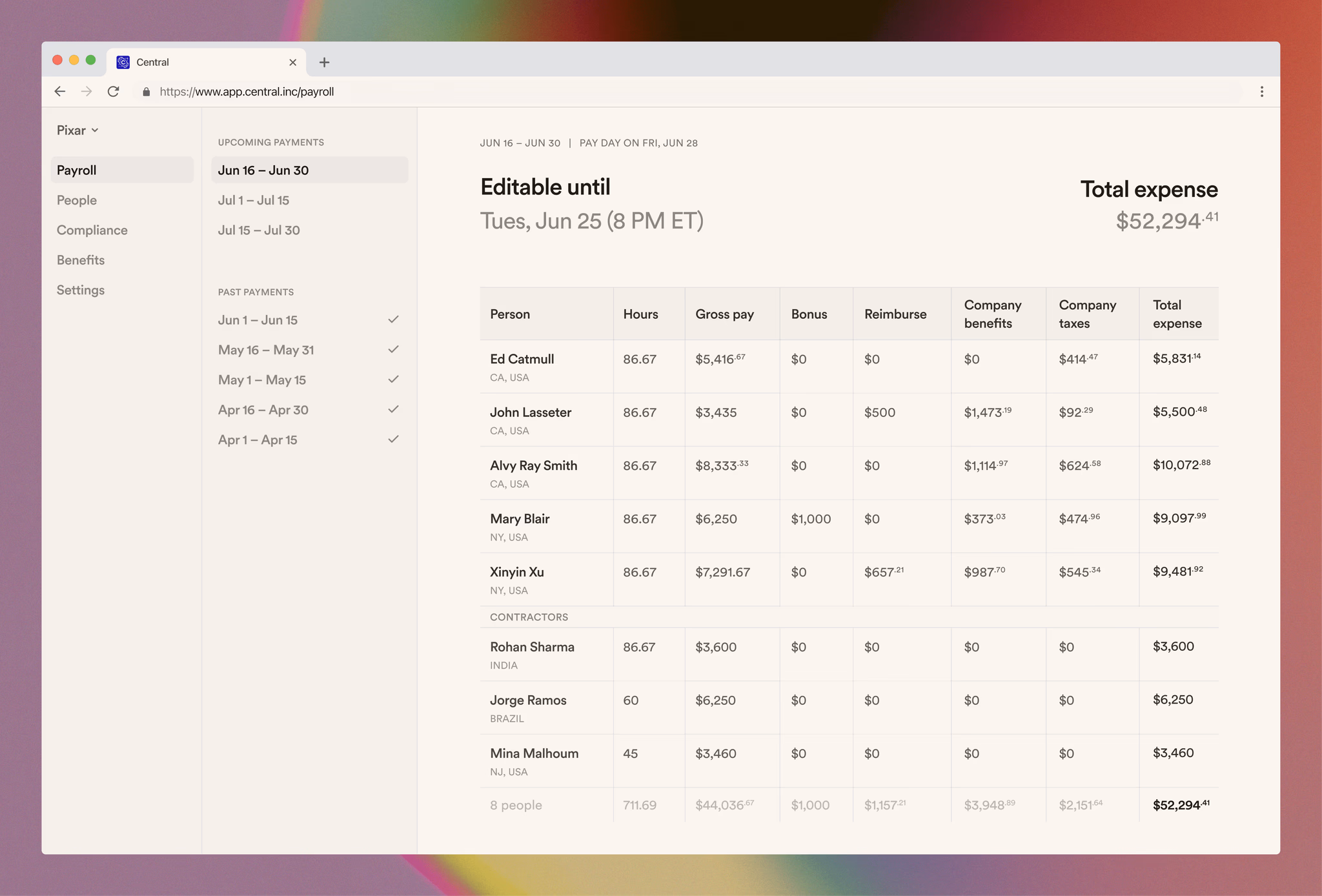Open past payment Jun 1 – Jun 15
The height and width of the screenshot is (896, 1322).
point(258,320)
